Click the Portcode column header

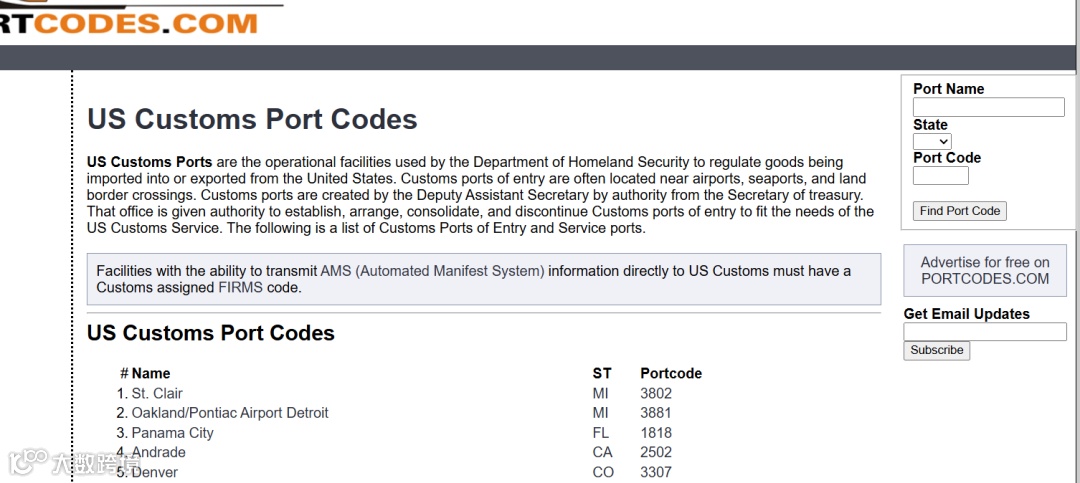(x=671, y=374)
